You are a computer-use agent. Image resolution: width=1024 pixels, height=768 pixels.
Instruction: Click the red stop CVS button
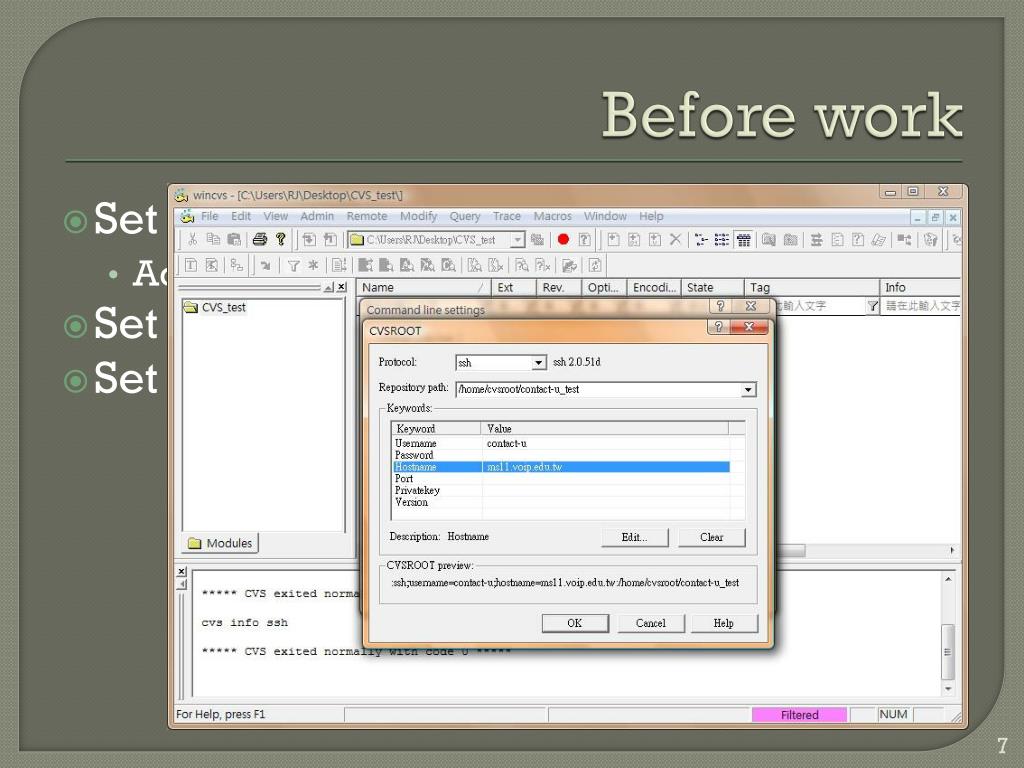[563, 240]
